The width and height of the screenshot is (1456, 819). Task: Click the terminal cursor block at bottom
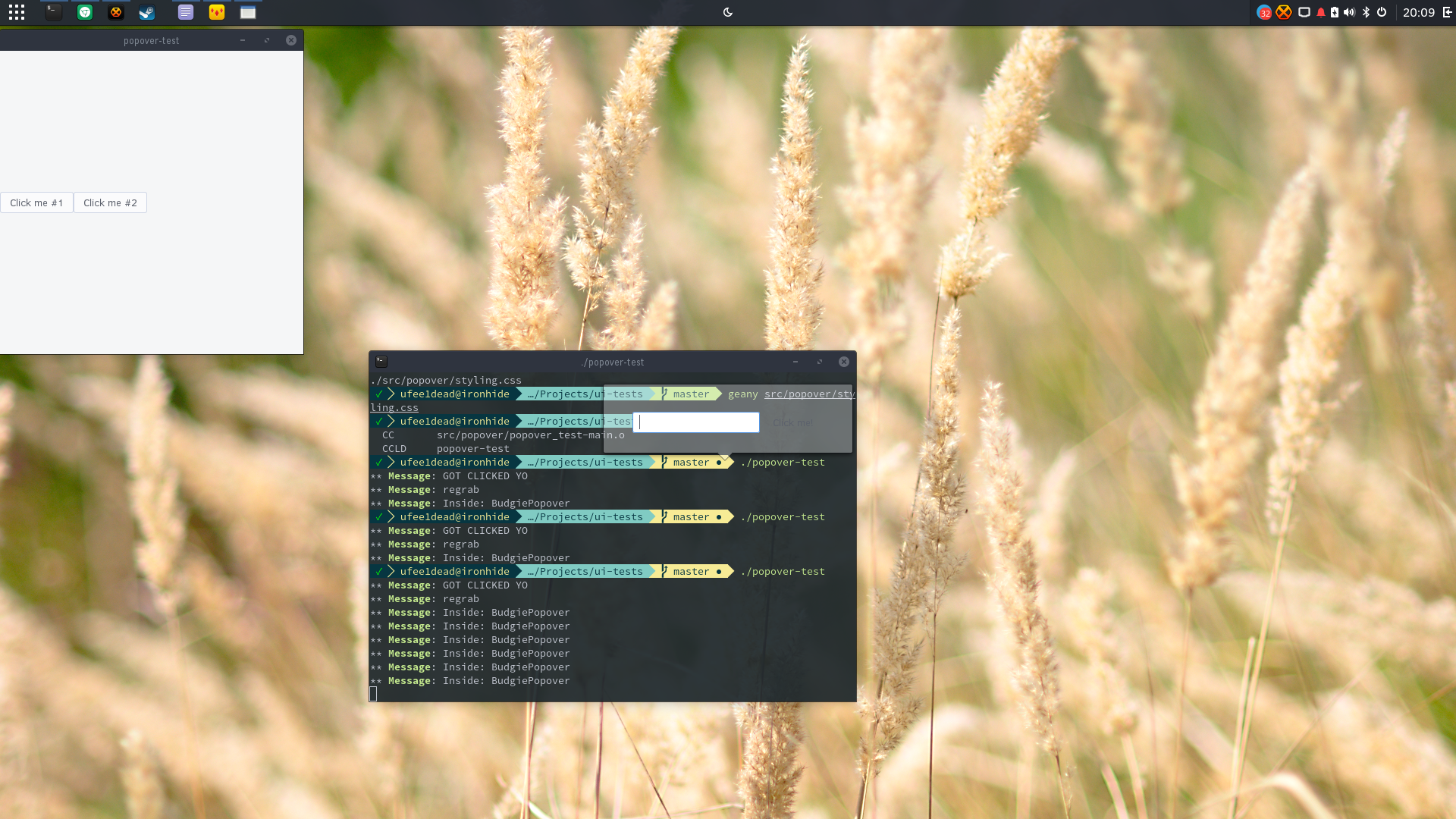click(373, 694)
